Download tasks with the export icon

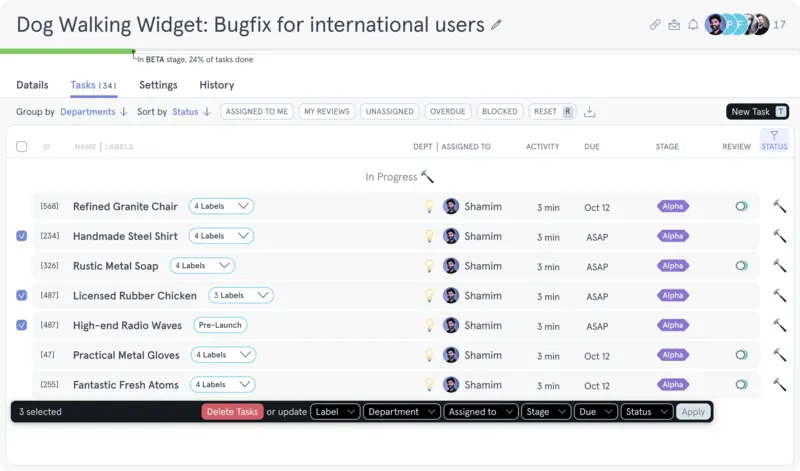point(589,111)
